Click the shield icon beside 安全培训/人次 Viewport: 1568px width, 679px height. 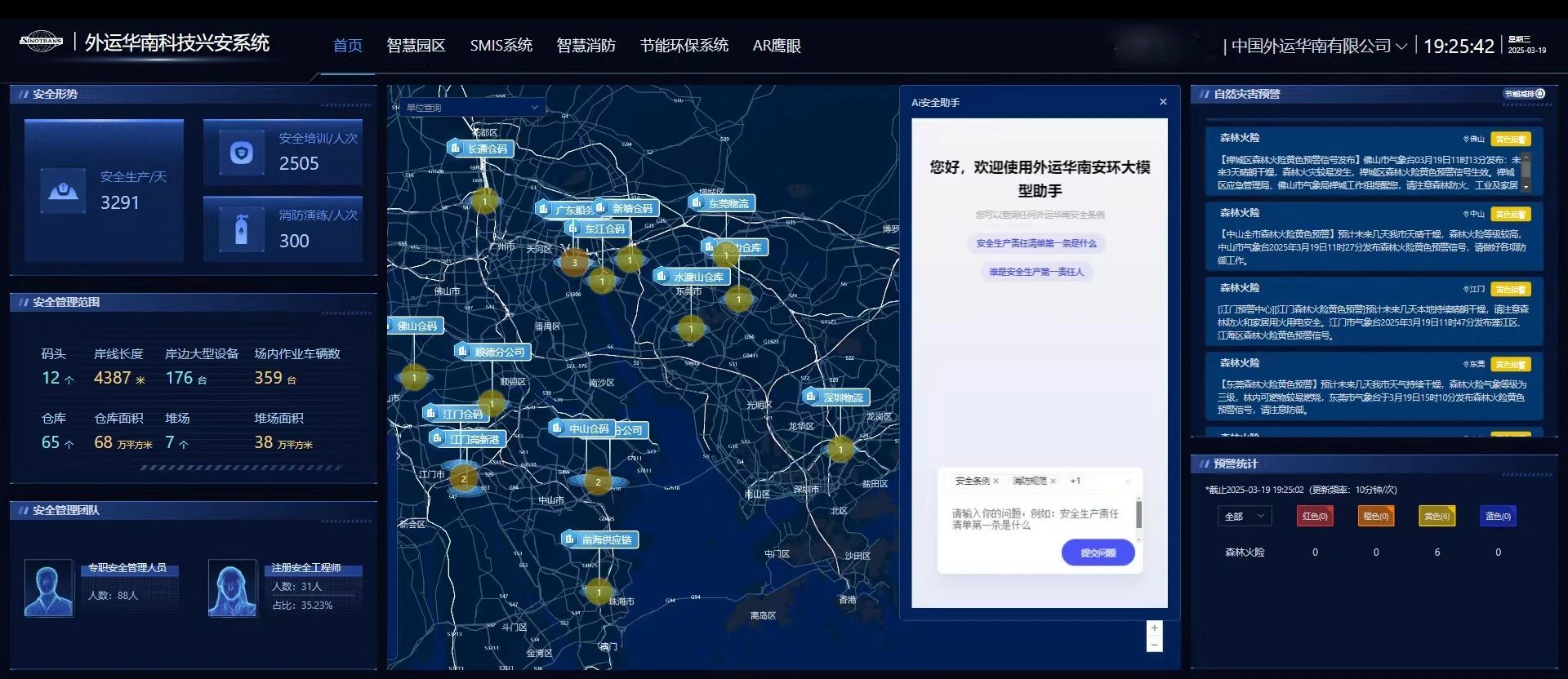pos(242,153)
